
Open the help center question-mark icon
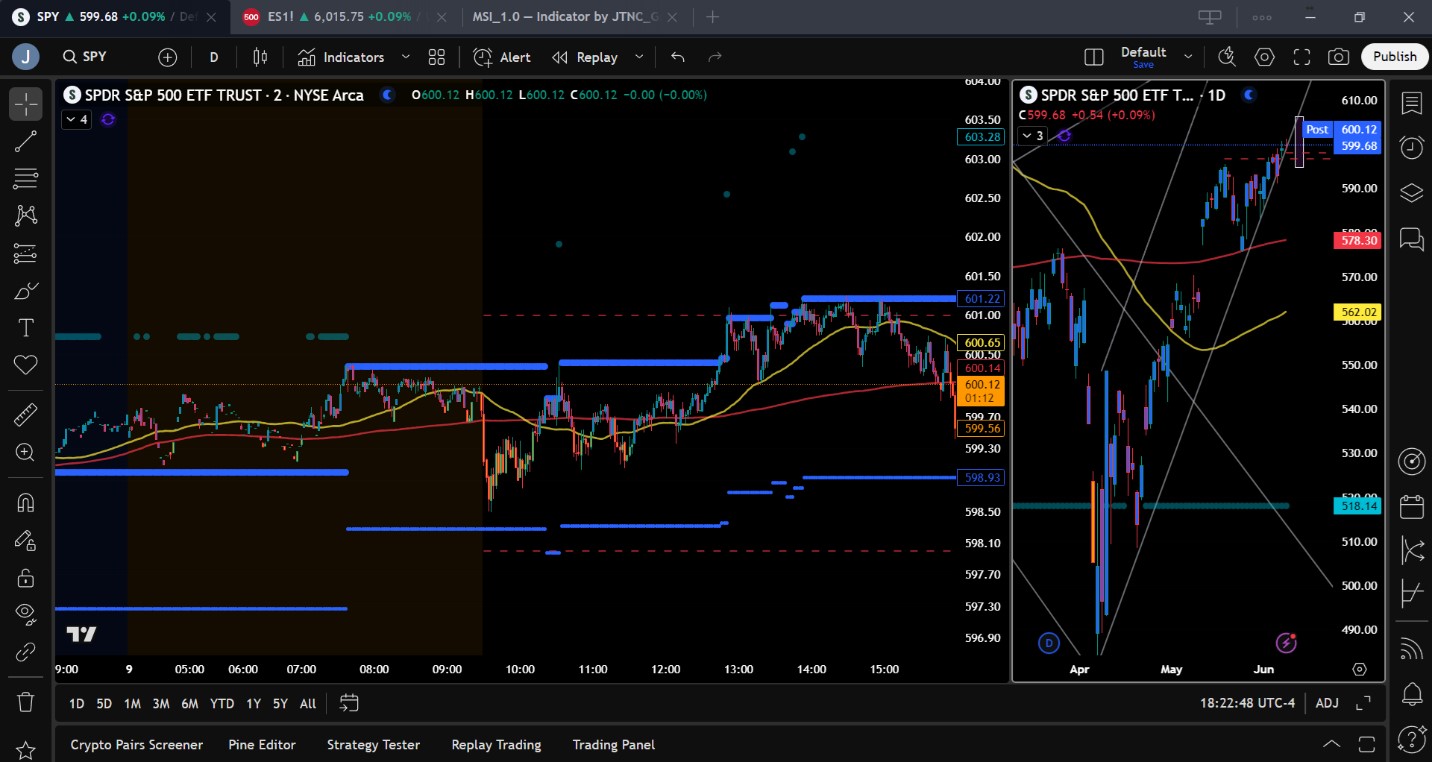coord(1412,739)
